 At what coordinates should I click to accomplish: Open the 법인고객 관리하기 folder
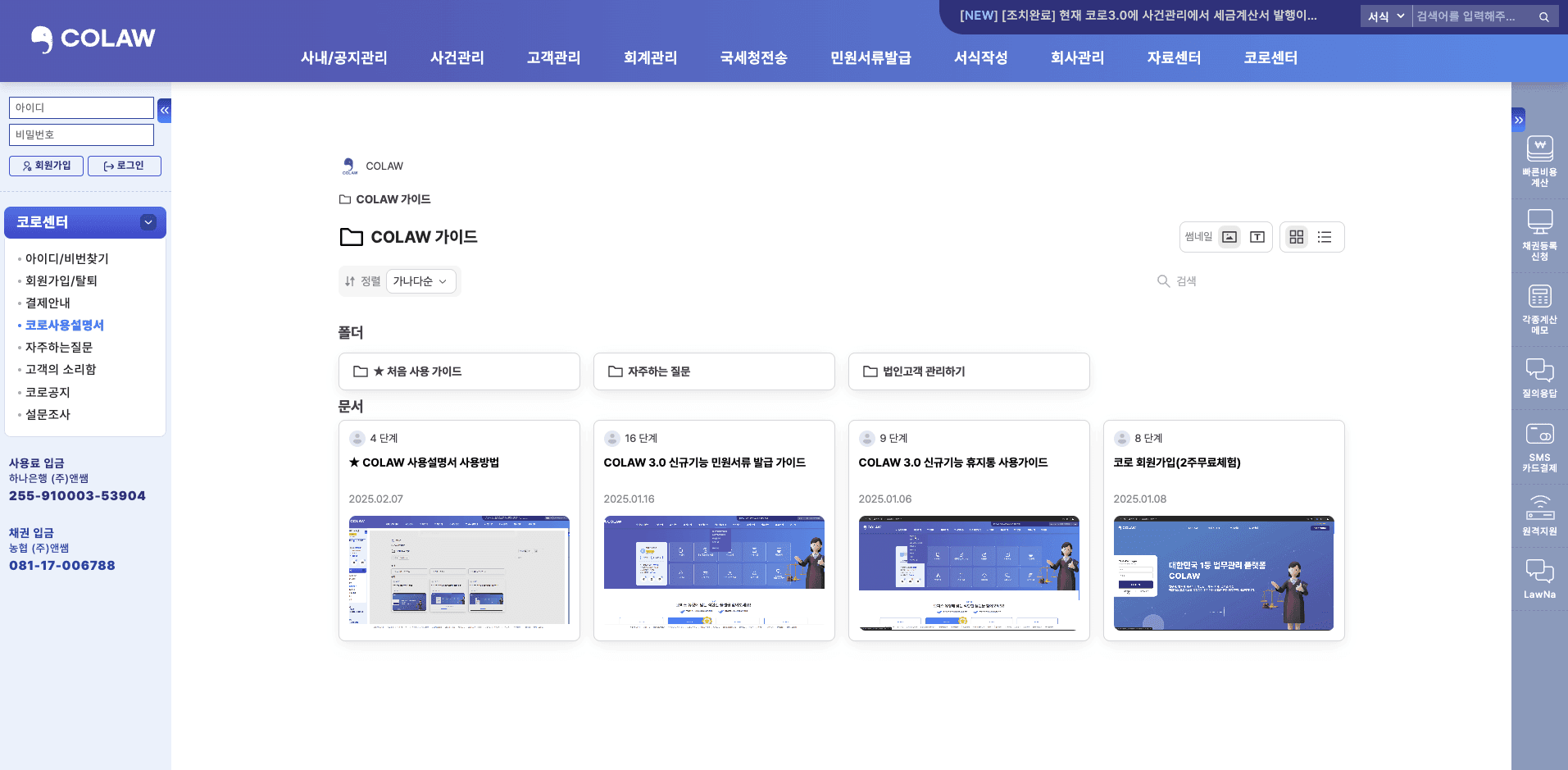point(969,371)
